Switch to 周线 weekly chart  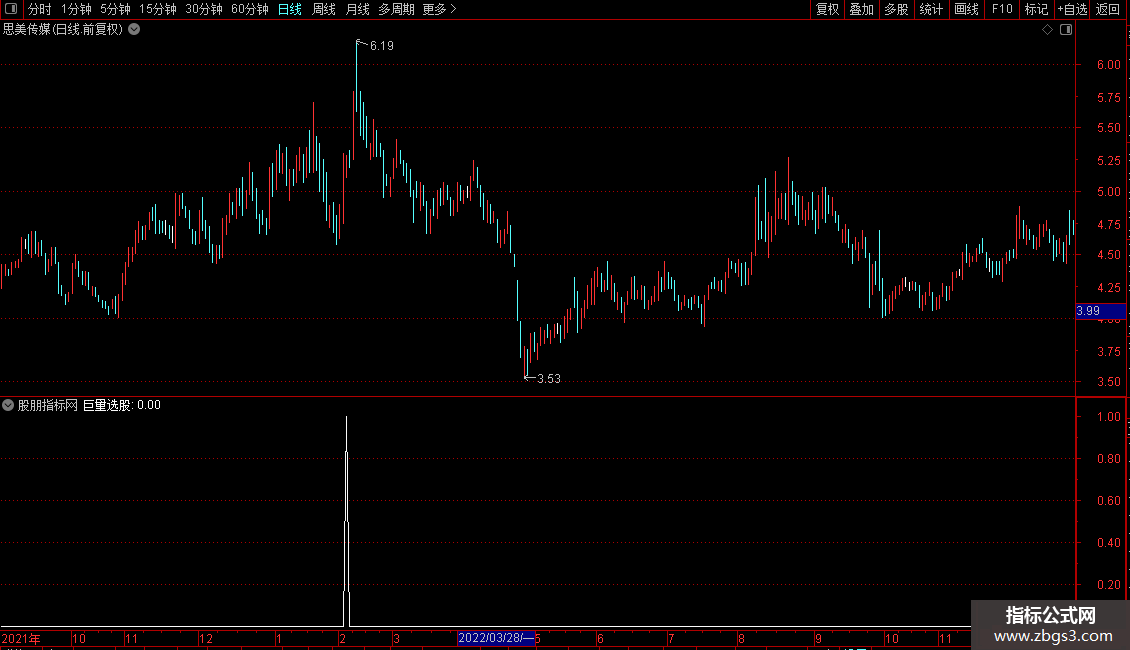tap(324, 9)
